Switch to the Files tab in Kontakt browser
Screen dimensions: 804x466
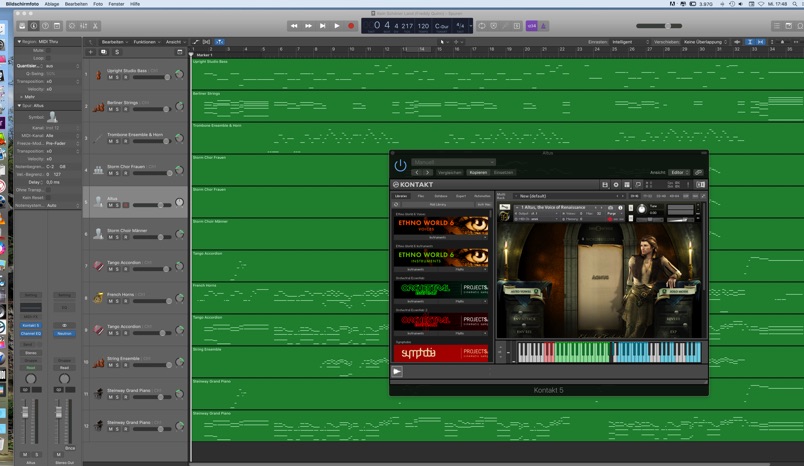point(420,196)
